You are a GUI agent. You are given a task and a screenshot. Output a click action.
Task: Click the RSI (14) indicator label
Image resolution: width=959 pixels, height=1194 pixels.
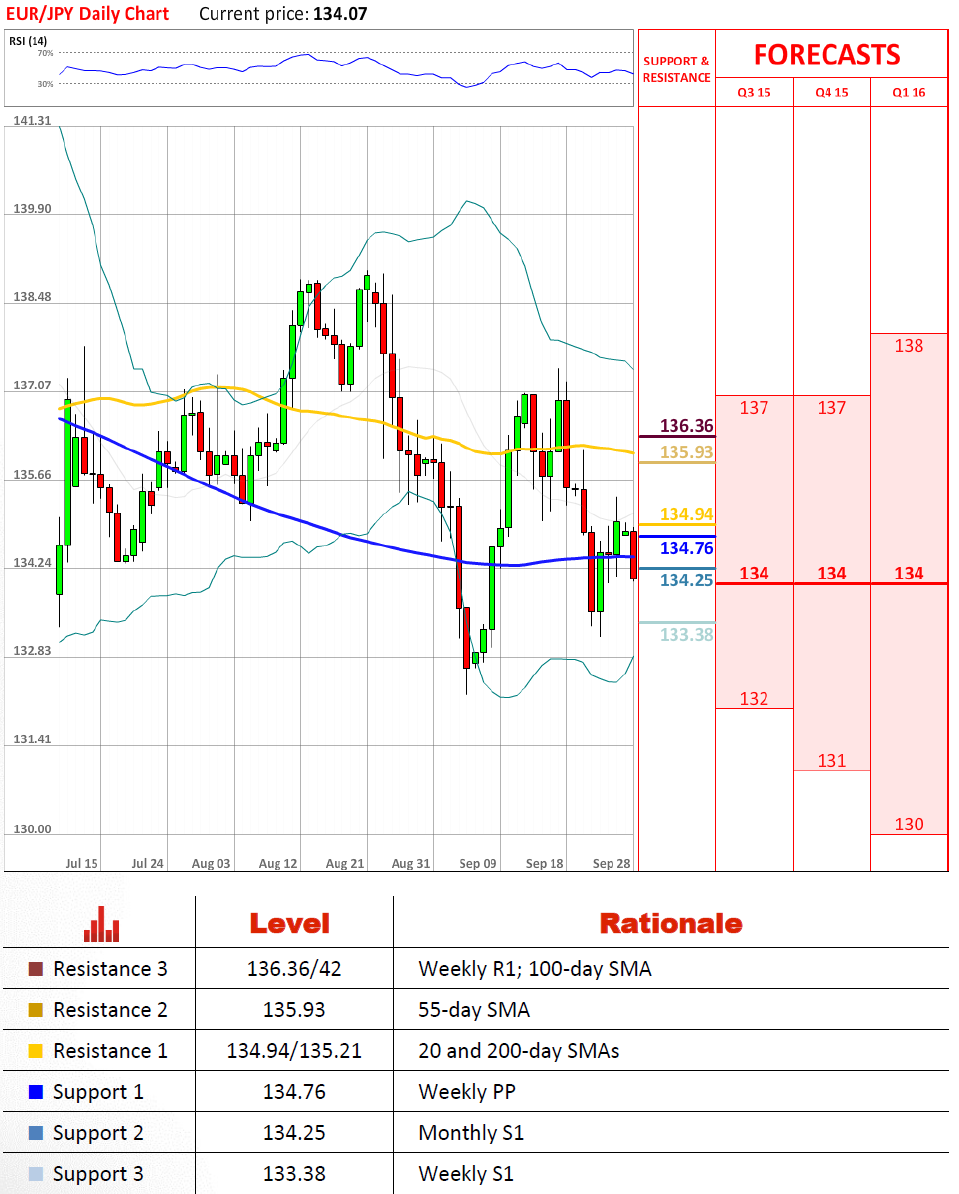[28, 41]
